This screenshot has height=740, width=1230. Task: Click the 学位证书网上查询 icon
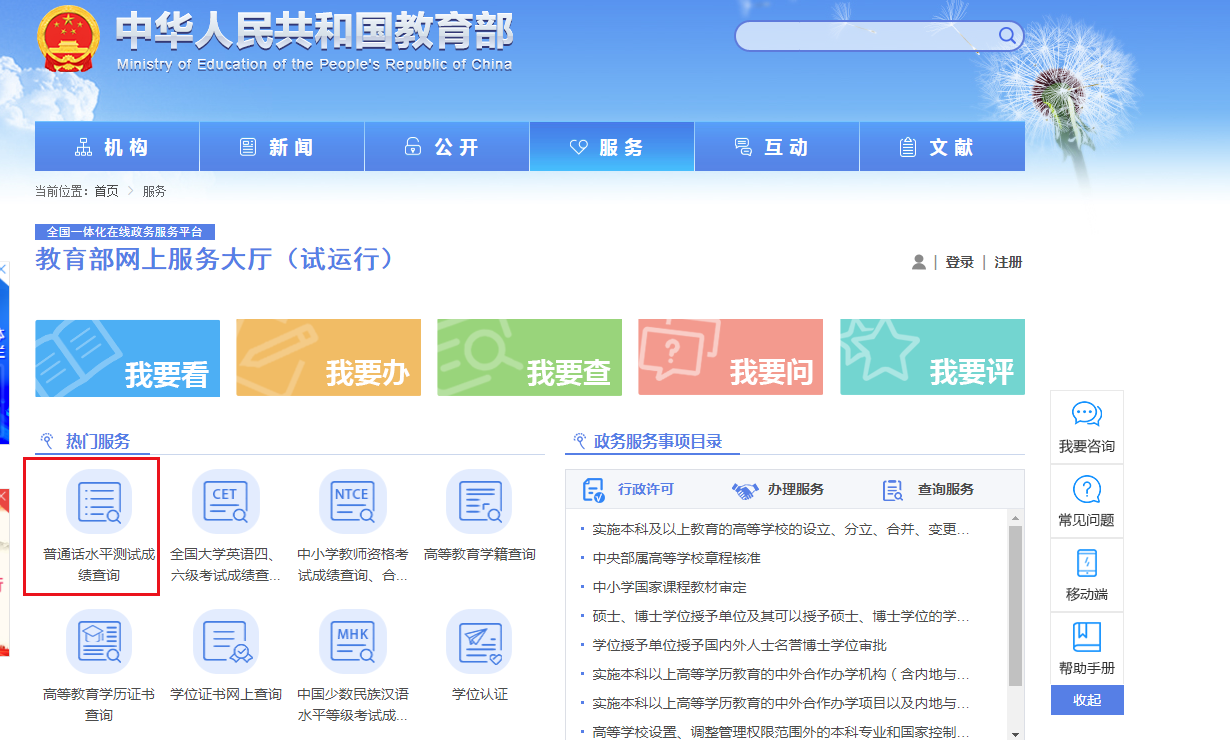coord(226,642)
